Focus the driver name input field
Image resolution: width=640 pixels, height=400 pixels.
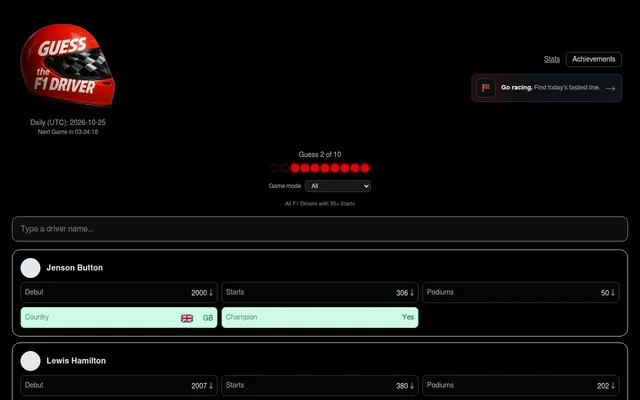point(320,229)
